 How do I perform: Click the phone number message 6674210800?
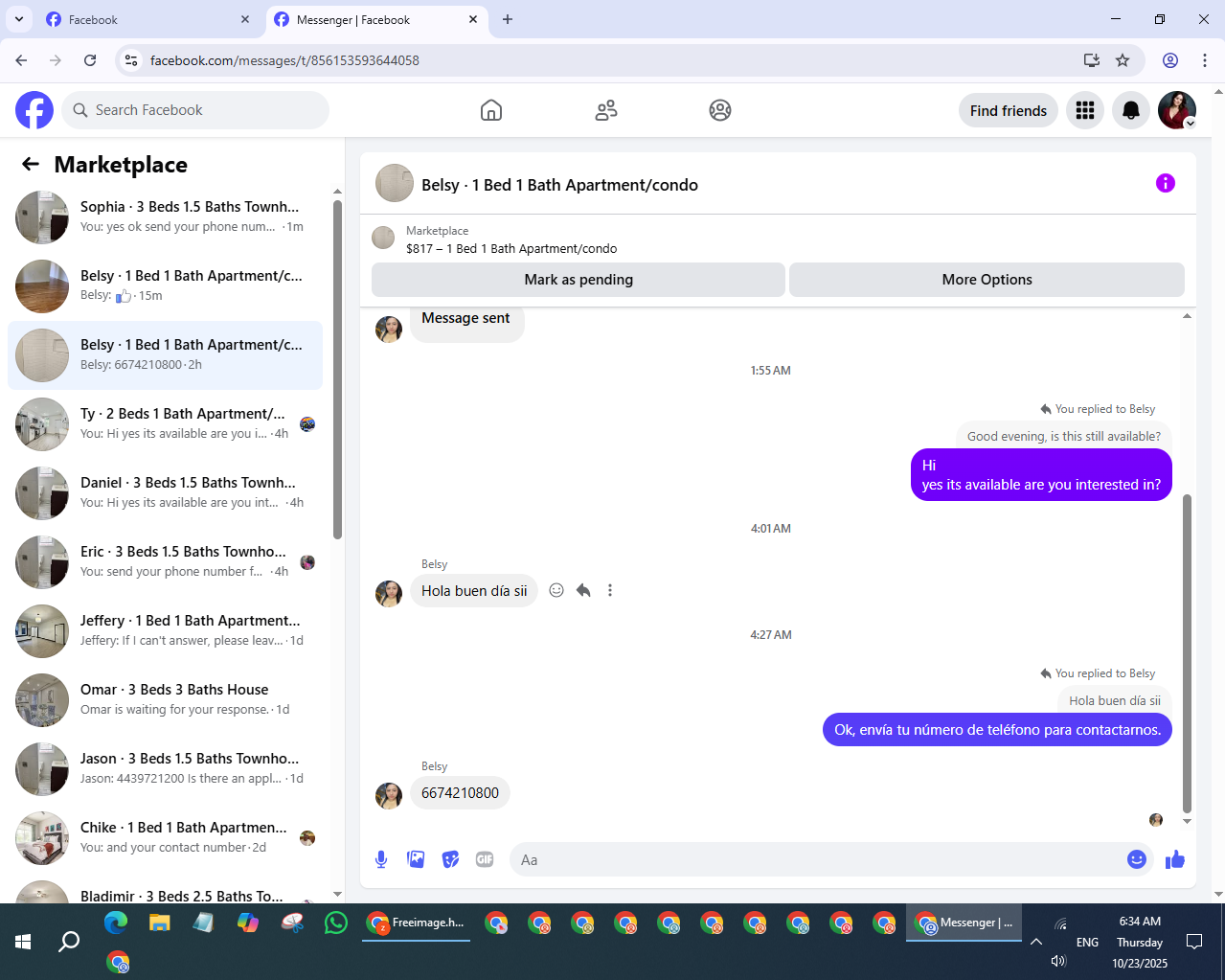coord(460,793)
